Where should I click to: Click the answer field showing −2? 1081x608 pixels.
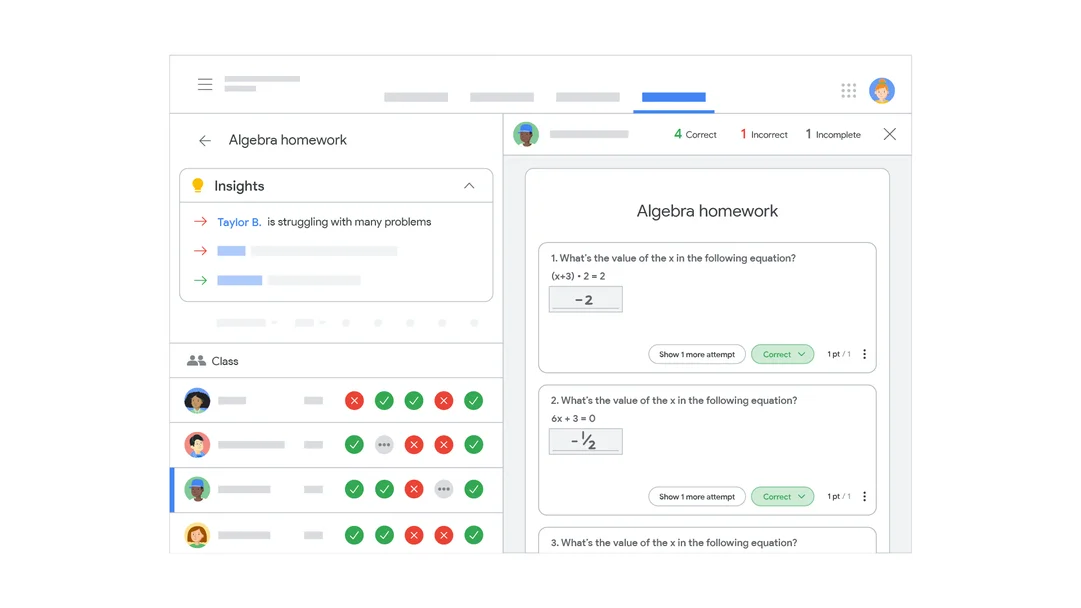(585, 299)
